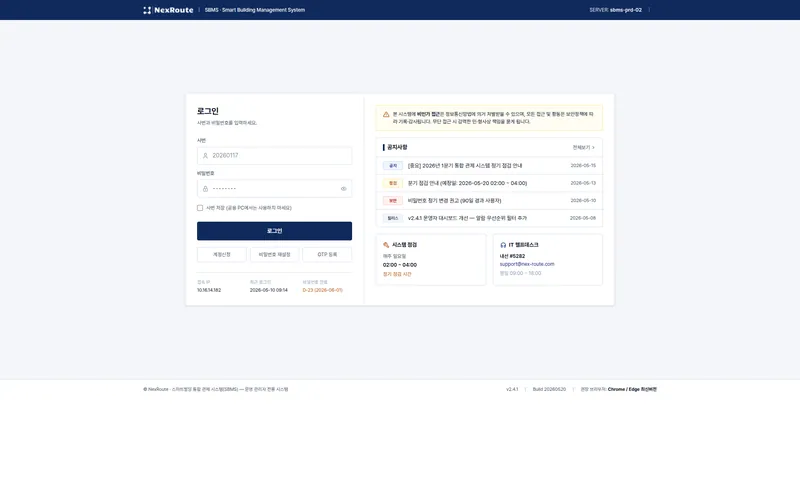Click the date 2026-05-10 in the notice list

[583, 201]
